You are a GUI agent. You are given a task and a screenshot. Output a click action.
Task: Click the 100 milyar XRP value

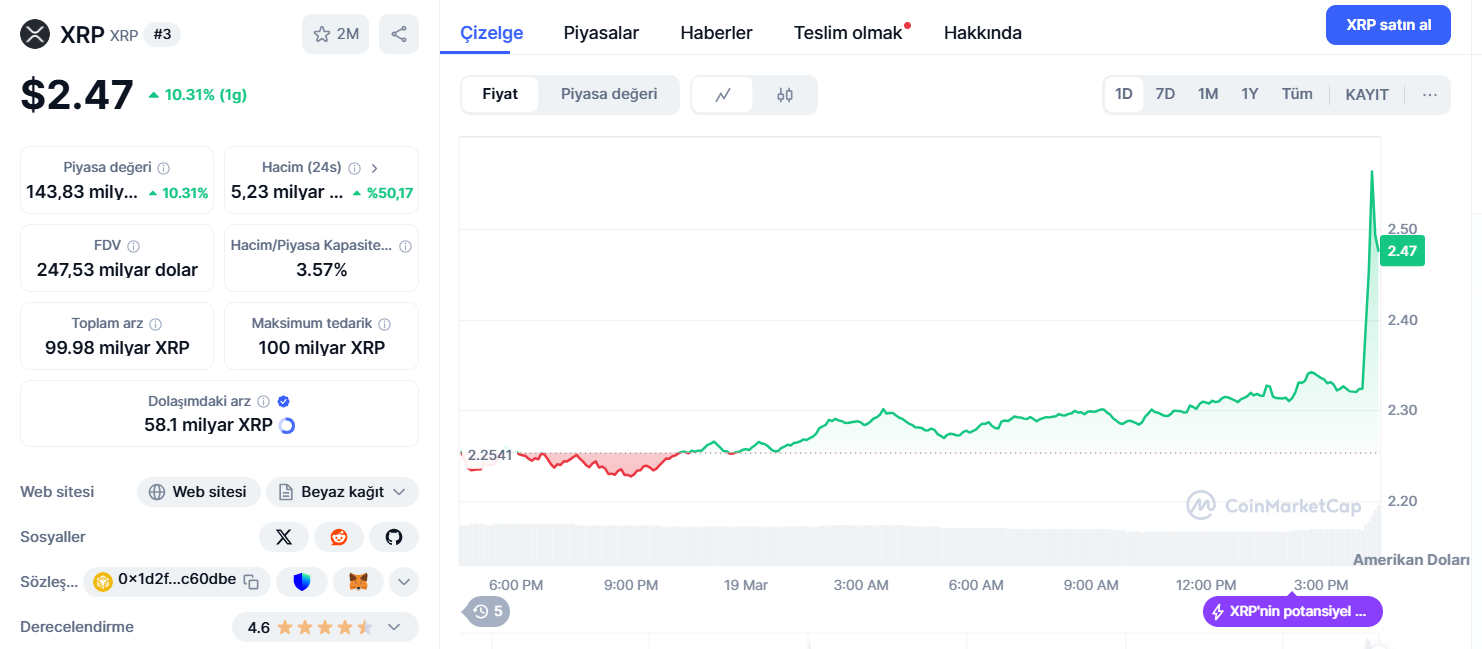tap(321, 348)
